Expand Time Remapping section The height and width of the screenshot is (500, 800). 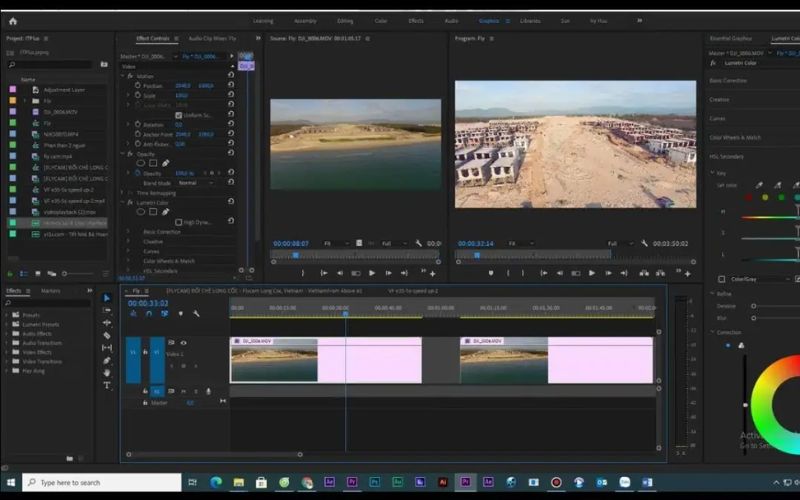[x=122, y=193]
